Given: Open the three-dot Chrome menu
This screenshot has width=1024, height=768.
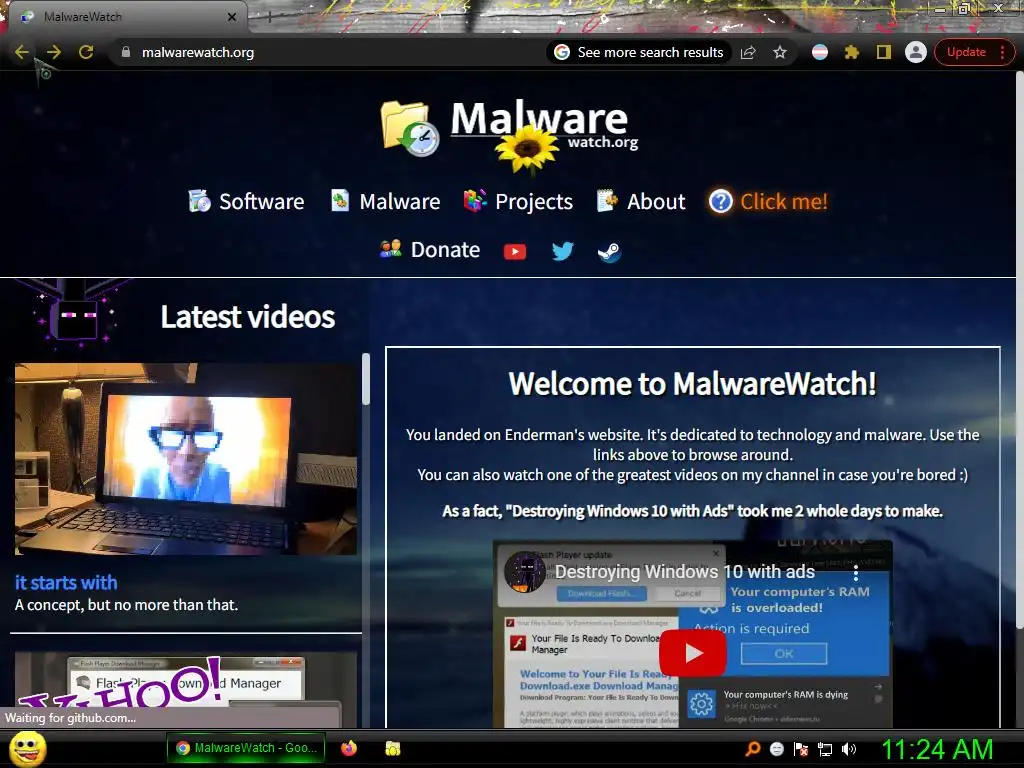Looking at the screenshot, I should (x=1002, y=52).
